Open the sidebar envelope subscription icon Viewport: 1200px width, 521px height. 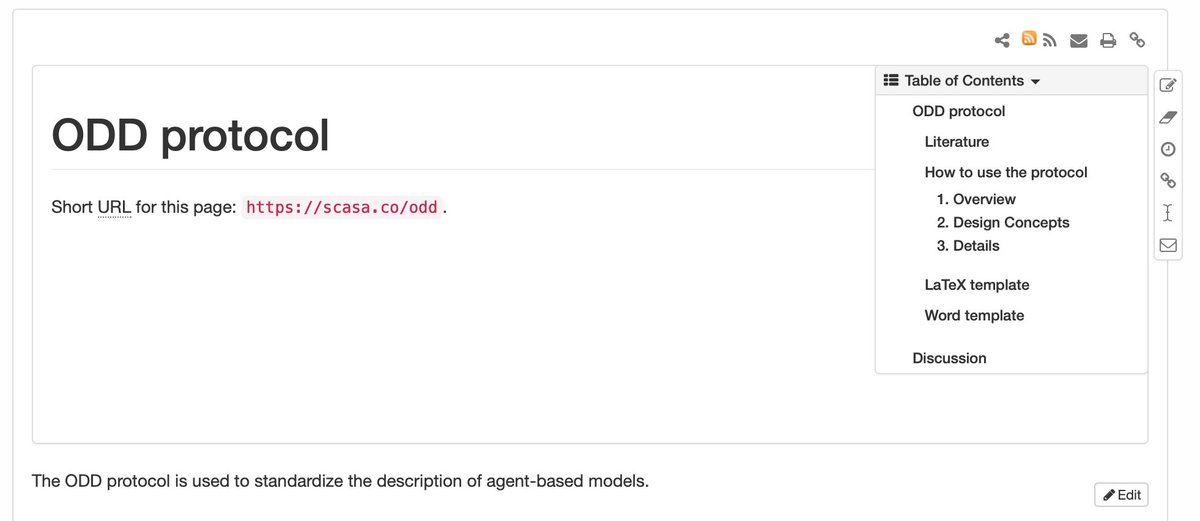coord(1168,245)
